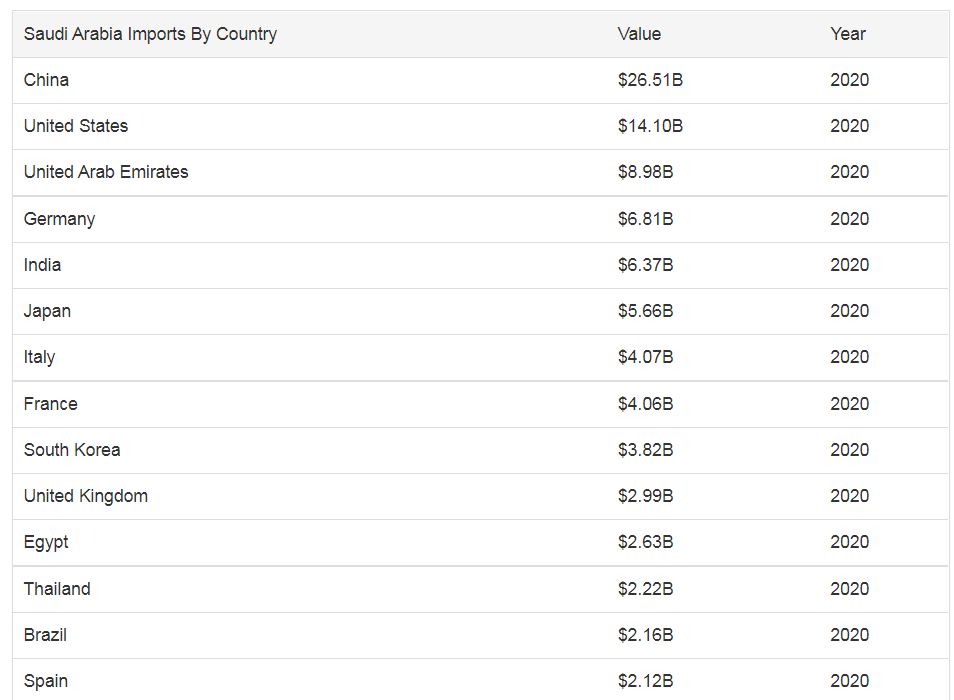This screenshot has height=700, width=954.
Task: Select United Kingdom in the list
Action: [x=86, y=496]
